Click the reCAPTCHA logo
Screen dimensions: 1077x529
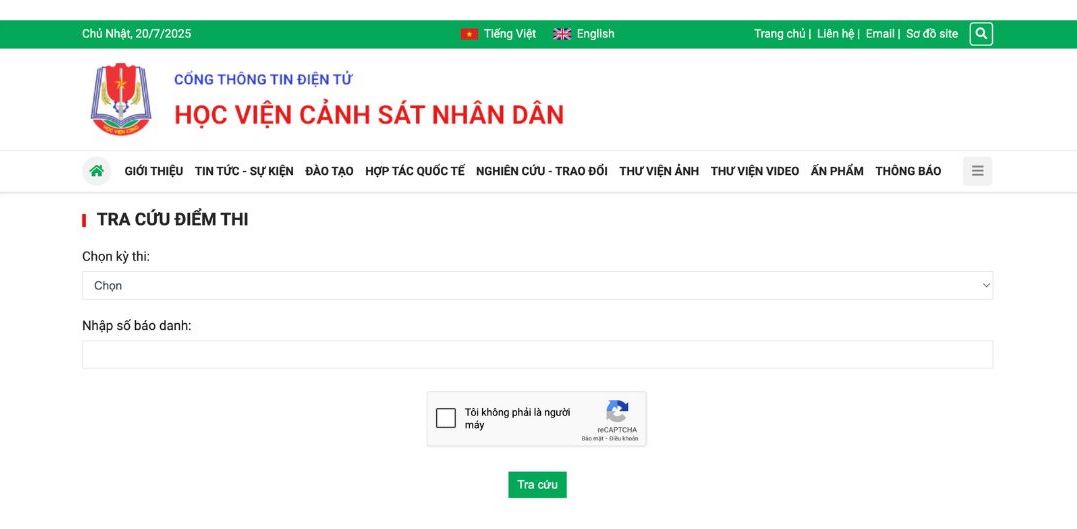(617, 412)
